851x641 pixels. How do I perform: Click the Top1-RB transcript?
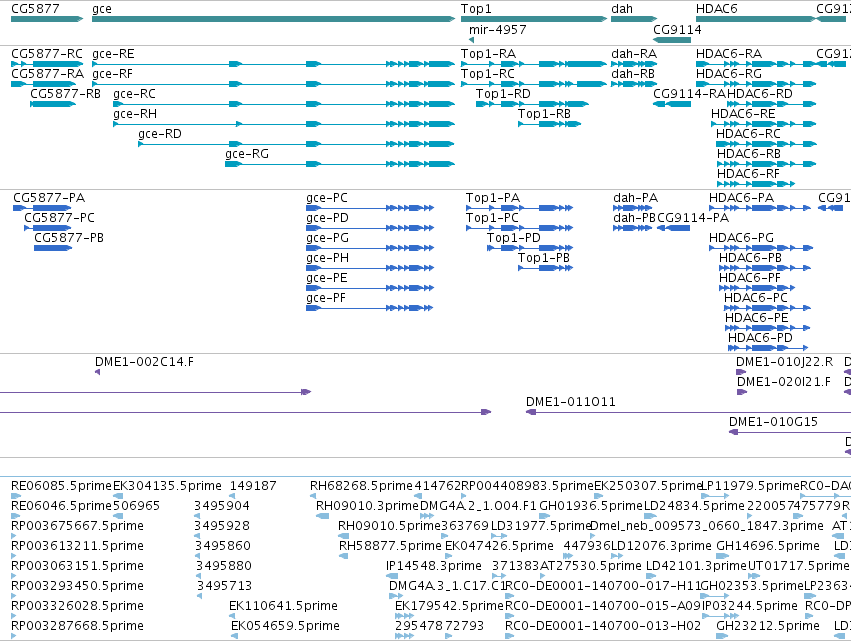point(549,124)
